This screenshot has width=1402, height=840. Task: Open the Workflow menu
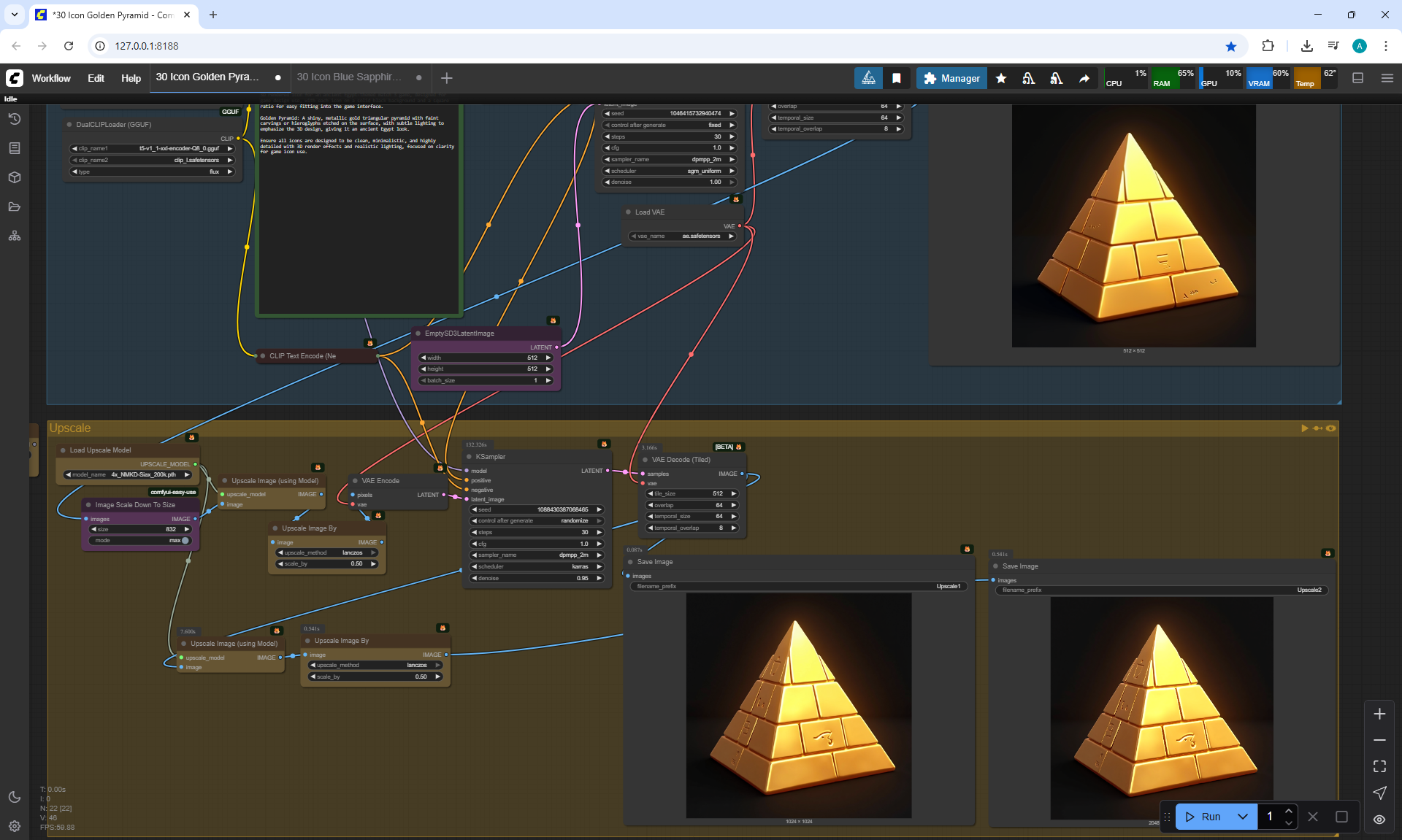point(51,78)
